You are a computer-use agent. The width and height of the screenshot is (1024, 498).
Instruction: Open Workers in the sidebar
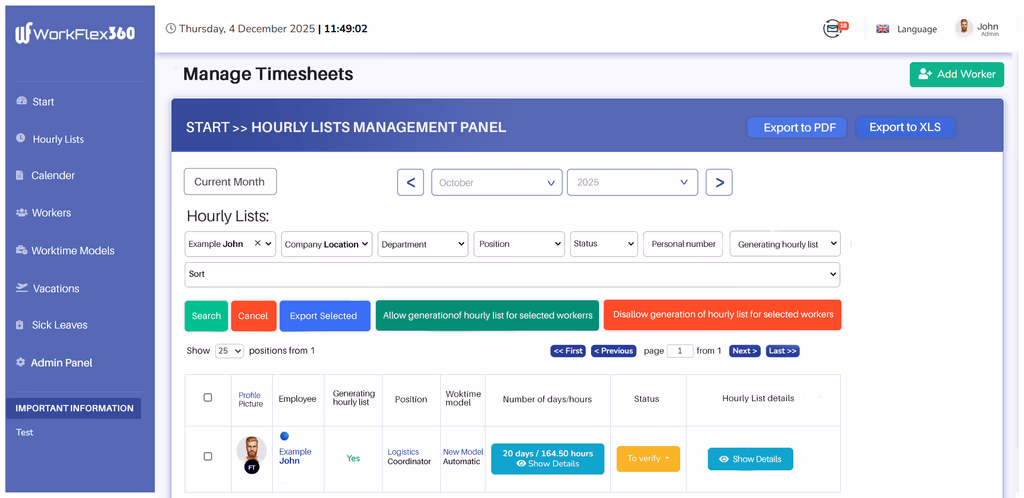[51, 213]
